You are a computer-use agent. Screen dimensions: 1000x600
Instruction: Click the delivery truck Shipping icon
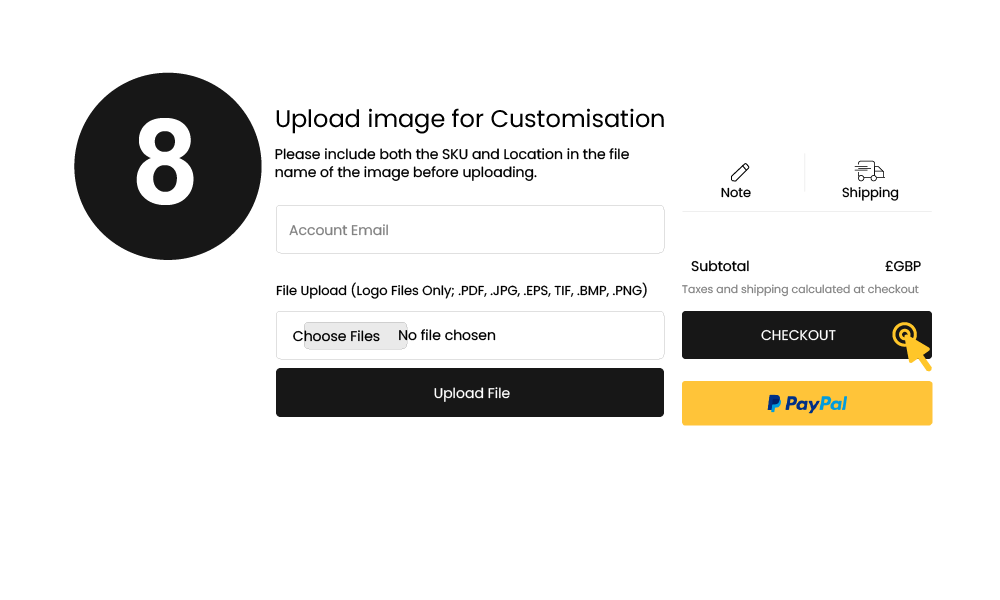[x=869, y=171]
